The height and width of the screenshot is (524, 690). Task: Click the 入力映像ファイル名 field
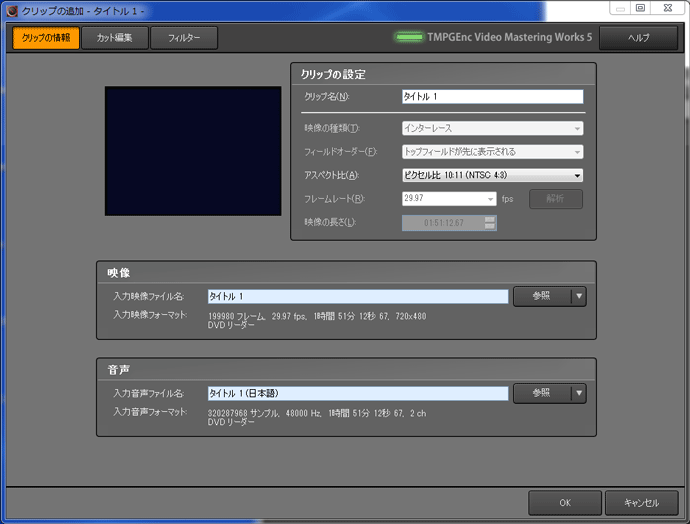click(358, 297)
